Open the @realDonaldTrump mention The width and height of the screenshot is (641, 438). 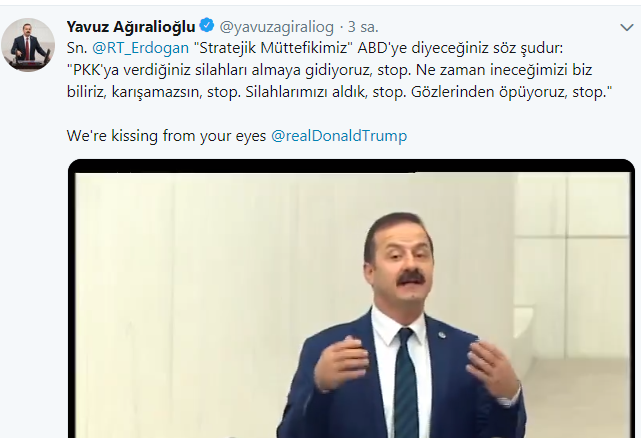coord(339,135)
